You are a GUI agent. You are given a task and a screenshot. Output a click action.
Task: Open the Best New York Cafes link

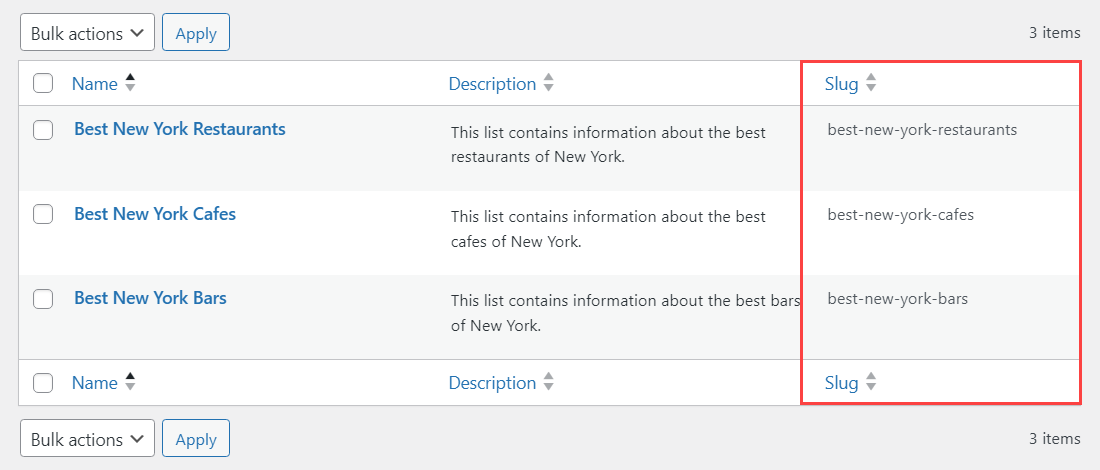click(155, 213)
